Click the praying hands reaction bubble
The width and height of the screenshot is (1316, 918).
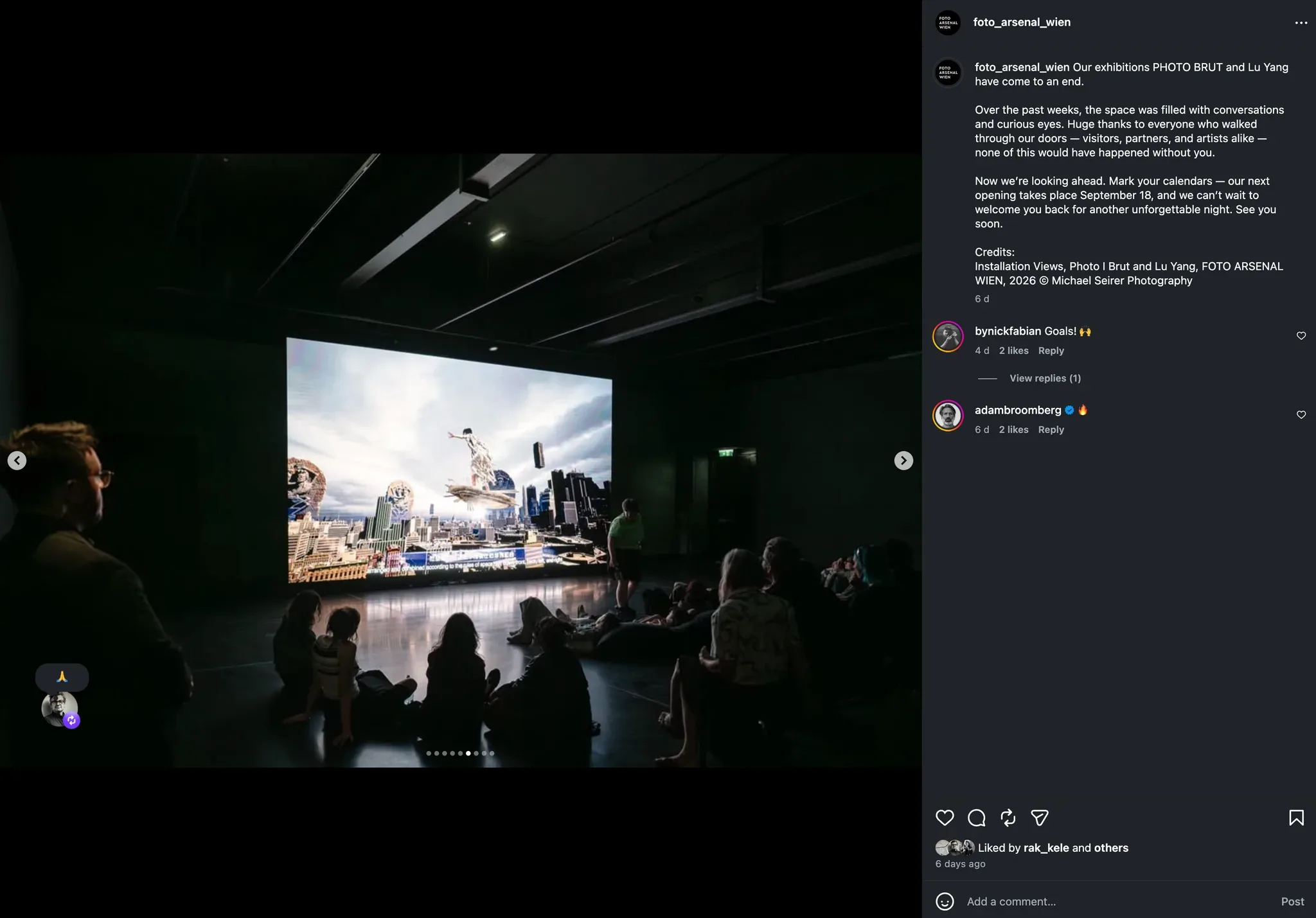(x=62, y=676)
